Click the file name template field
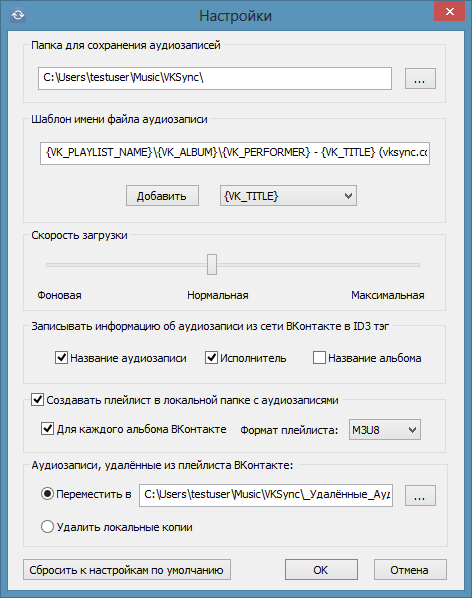Image resolution: width=472 pixels, height=598 pixels. pyautogui.click(x=235, y=153)
